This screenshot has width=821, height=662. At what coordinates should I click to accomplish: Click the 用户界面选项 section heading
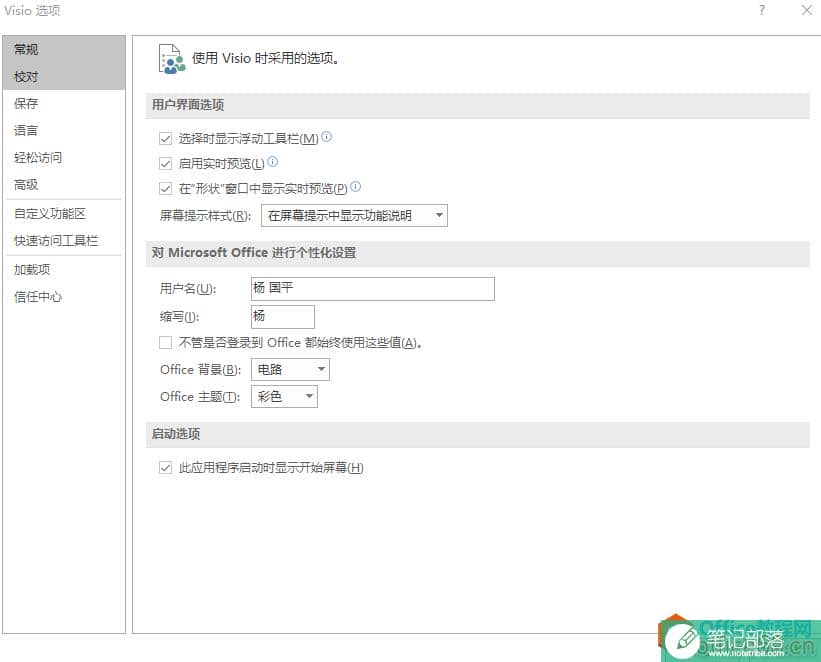(x=188, y=105)
